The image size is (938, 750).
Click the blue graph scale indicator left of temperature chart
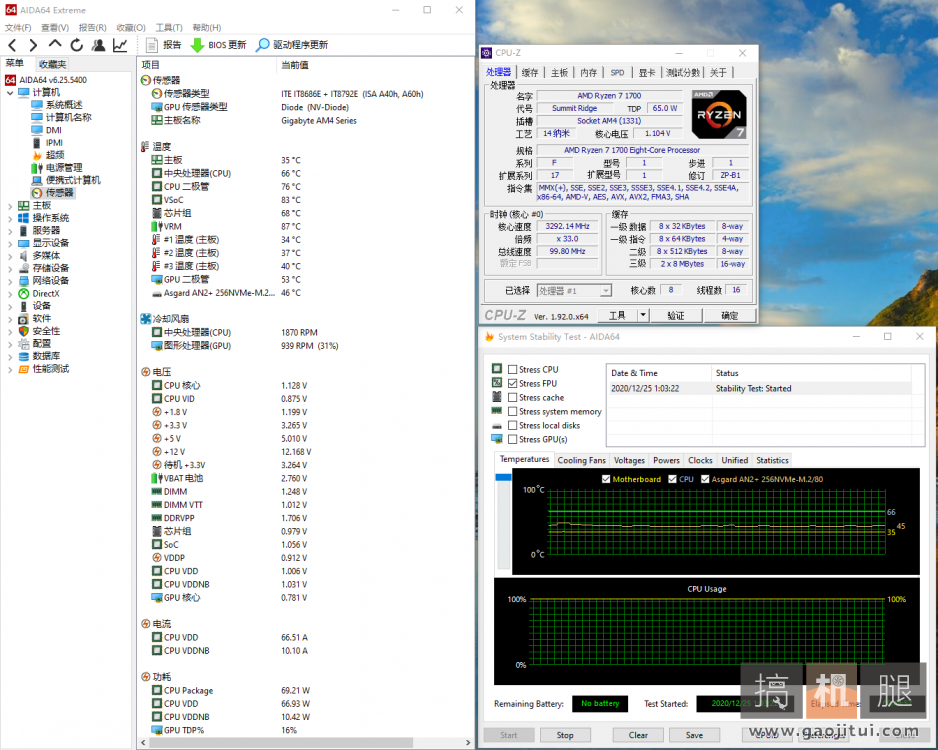pos(504,477)
